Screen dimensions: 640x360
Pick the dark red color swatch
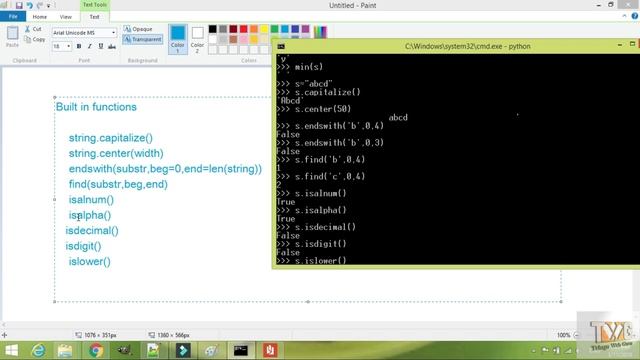coord(233,29)
